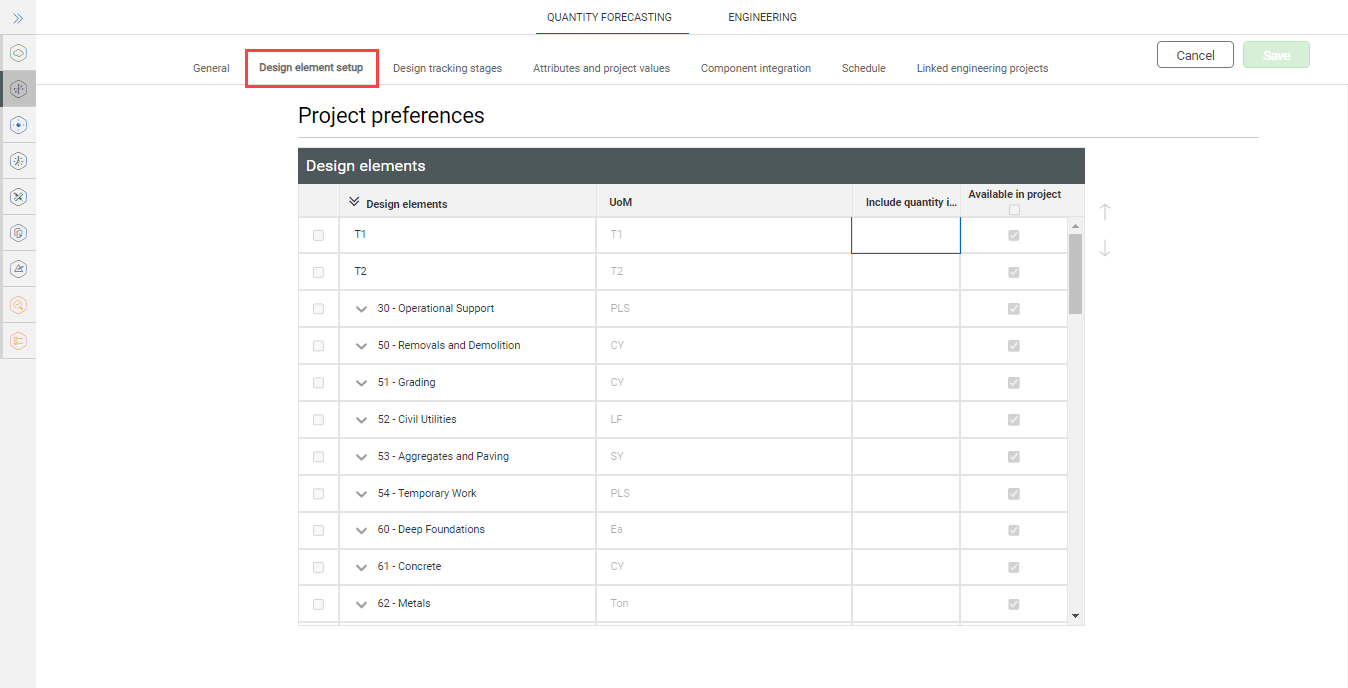Open the blue target-dot hexagon sidebar icon
The height and width of the screenshot is (688, 1348).
pos(18,125)
